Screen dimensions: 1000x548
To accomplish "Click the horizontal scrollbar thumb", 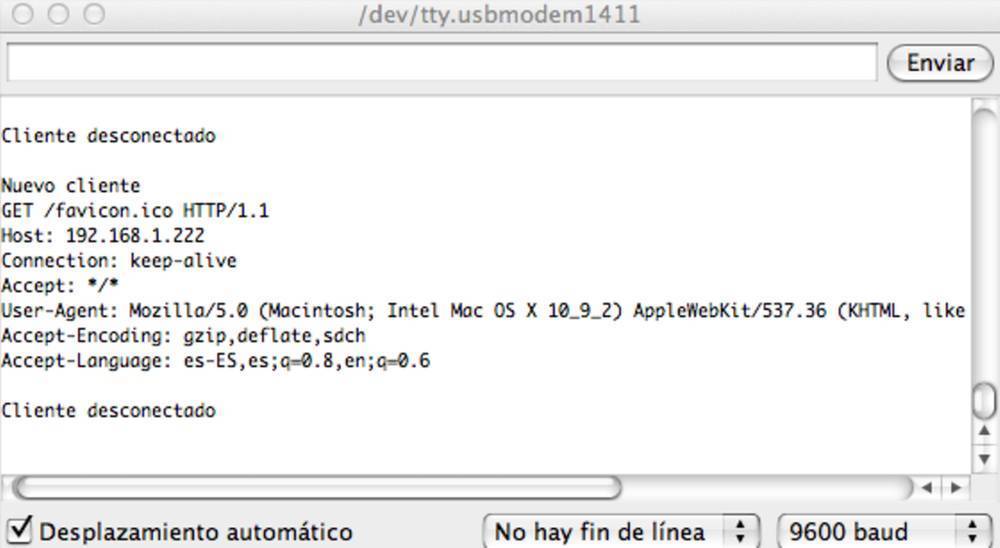I will pos(316,487).
